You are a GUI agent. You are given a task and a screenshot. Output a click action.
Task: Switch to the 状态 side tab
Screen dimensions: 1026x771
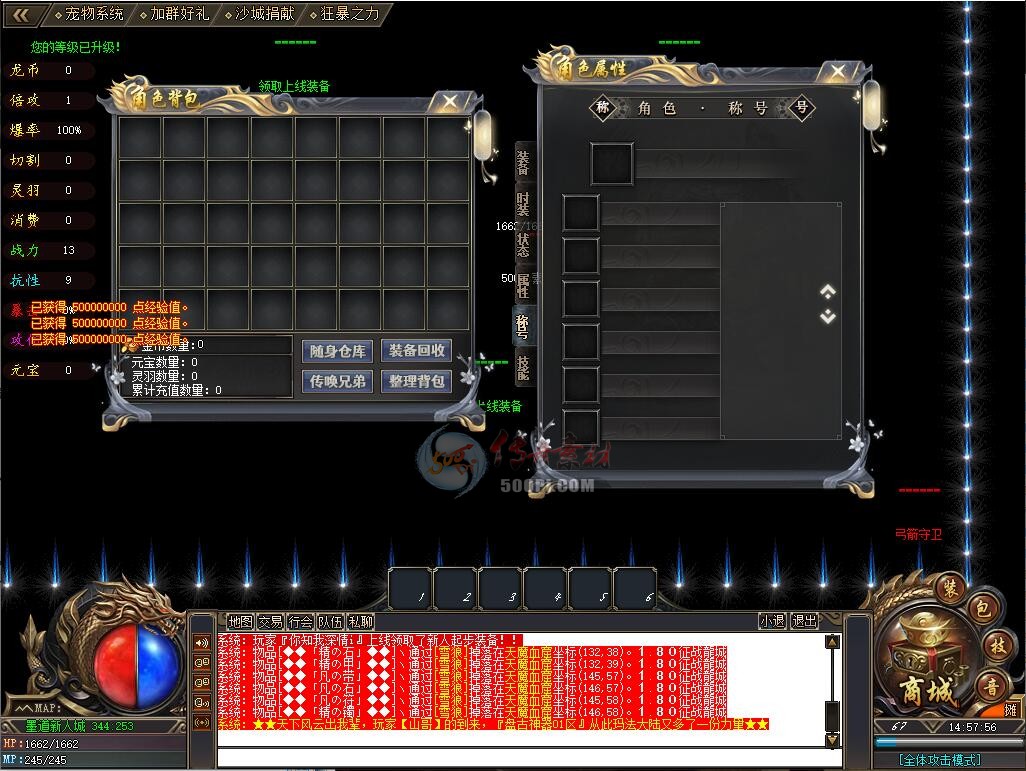pyautogui.click(x=523, y=245)
